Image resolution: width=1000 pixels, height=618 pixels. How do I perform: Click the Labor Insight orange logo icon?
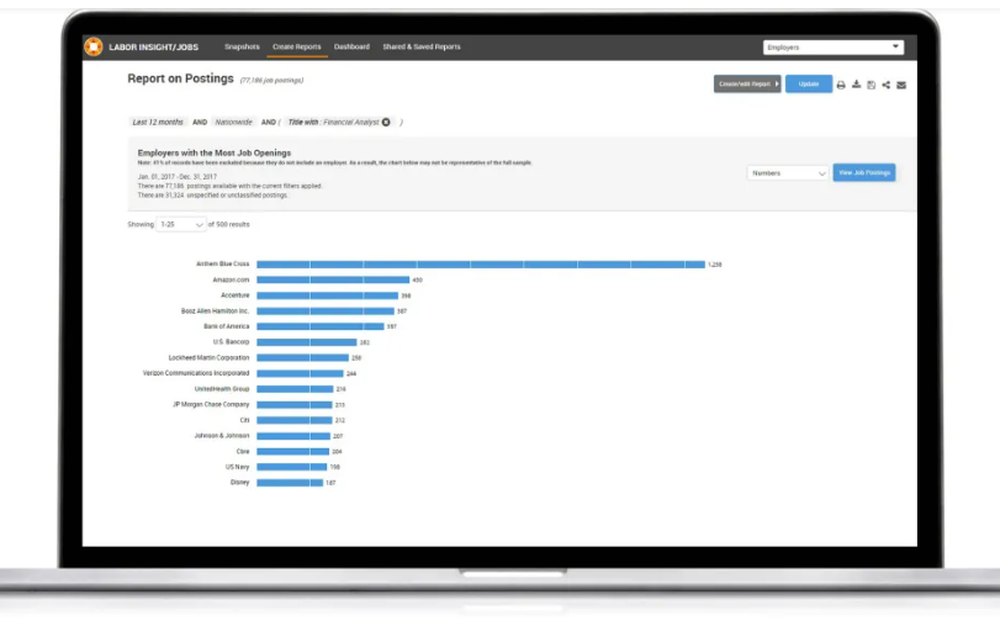coord(93,47)
